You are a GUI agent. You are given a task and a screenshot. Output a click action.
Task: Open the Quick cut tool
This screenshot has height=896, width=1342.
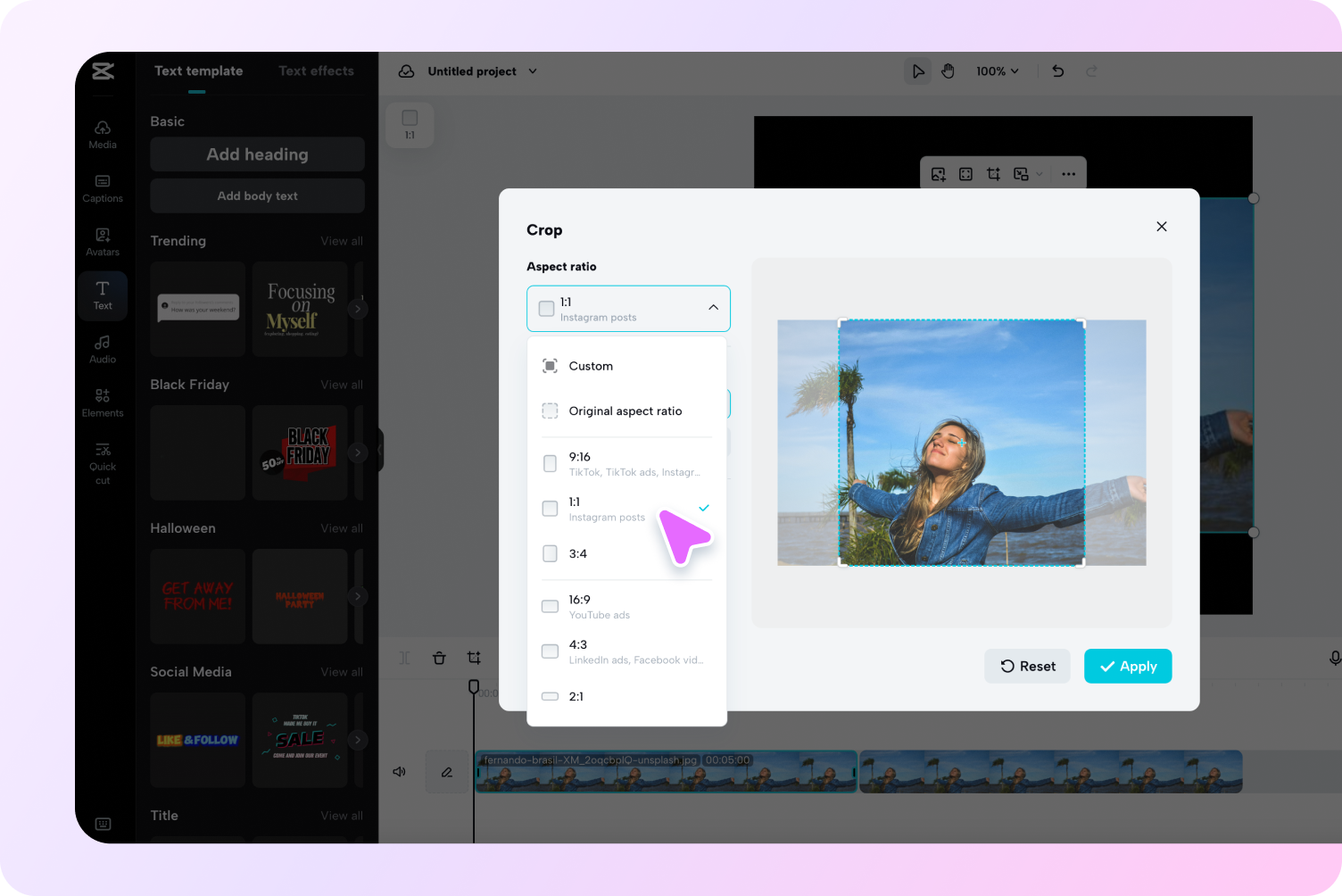point(103,463)
